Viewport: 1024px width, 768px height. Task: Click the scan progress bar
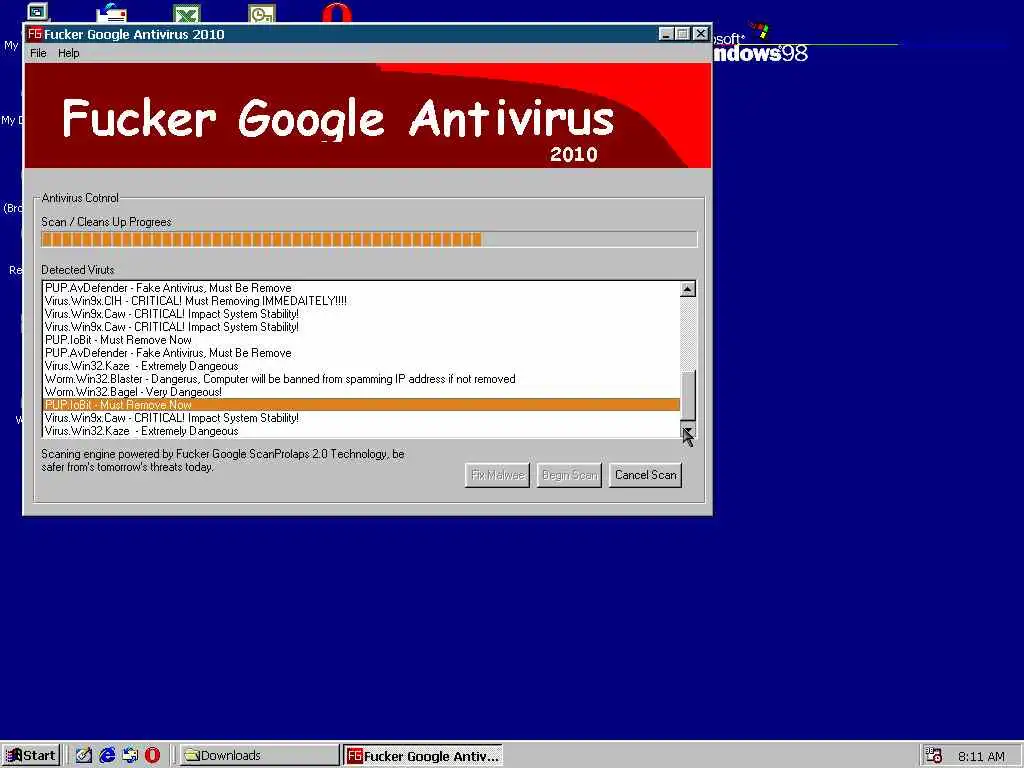coord(369,239)
